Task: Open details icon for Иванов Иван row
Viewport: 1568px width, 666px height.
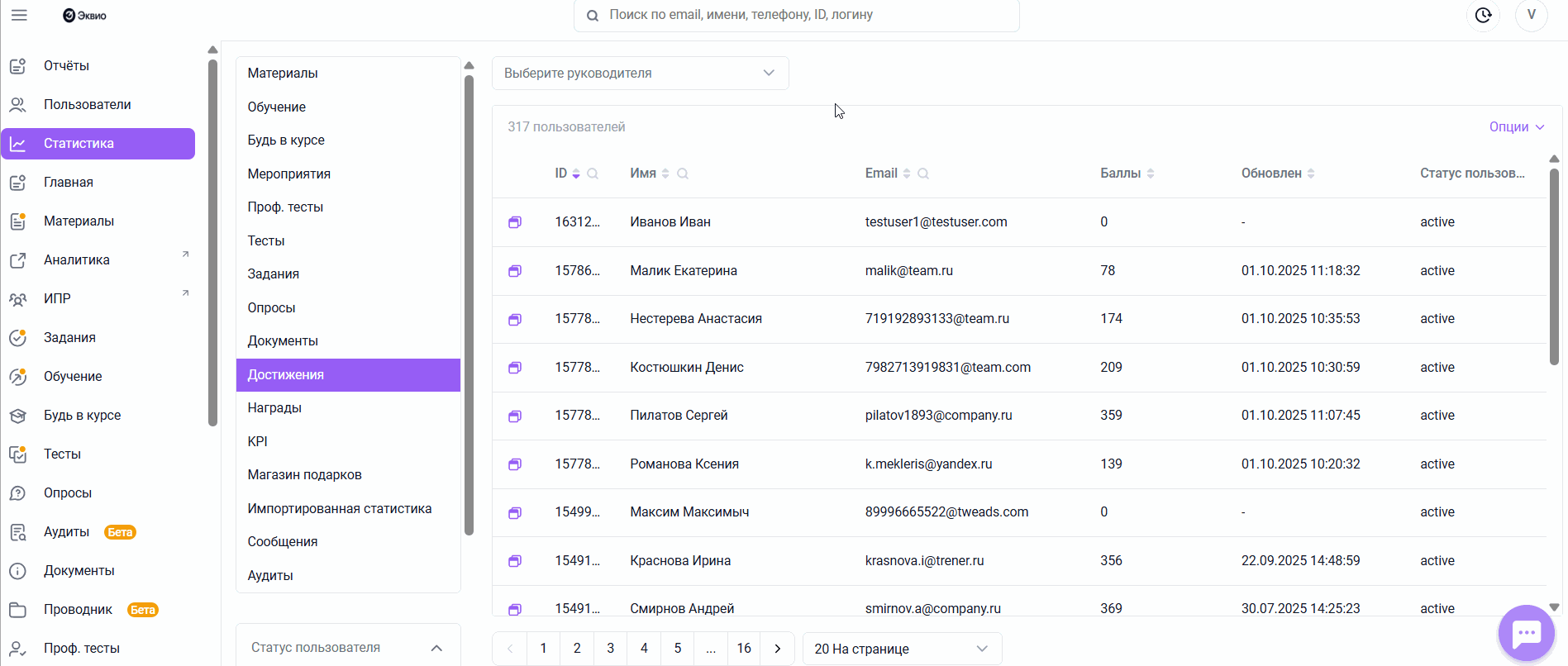Action: tap(515, 222)
